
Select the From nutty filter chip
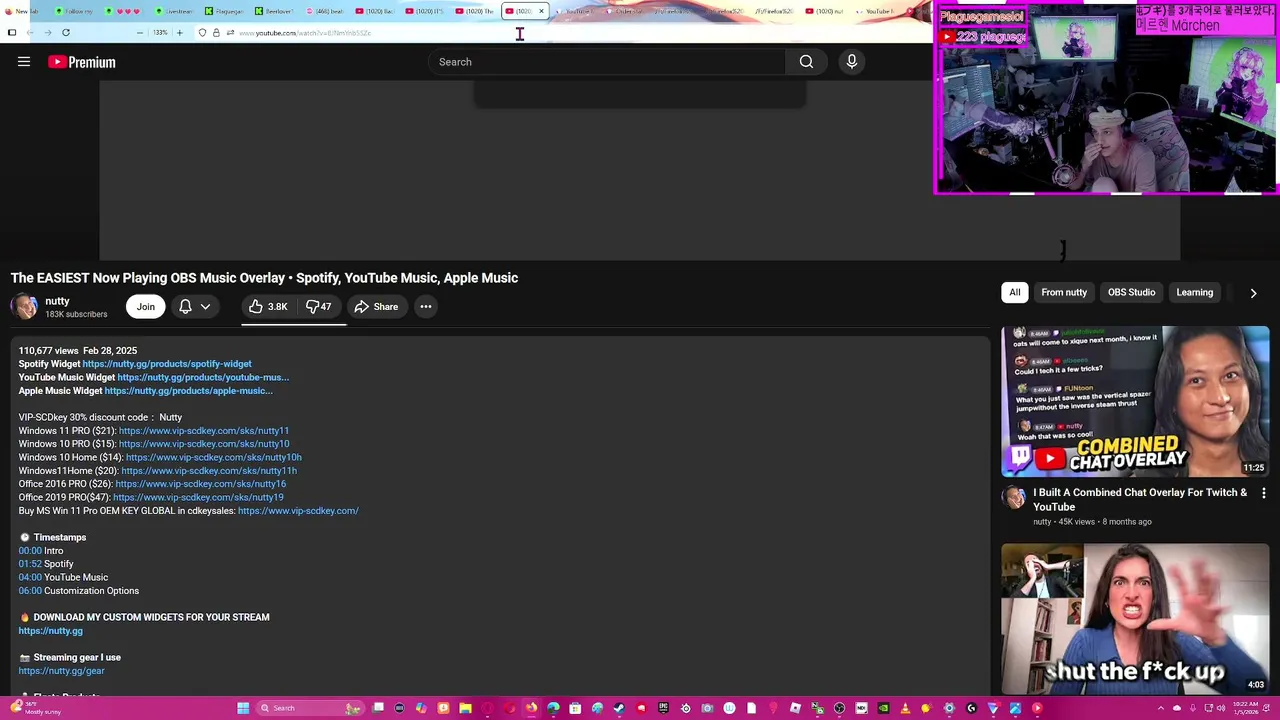click(1064, 293)
